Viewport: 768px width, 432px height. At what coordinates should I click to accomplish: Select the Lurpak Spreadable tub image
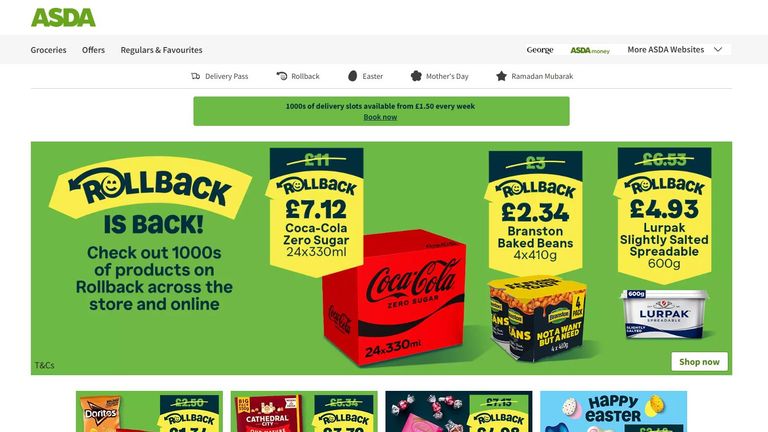[x=664, y=313]
